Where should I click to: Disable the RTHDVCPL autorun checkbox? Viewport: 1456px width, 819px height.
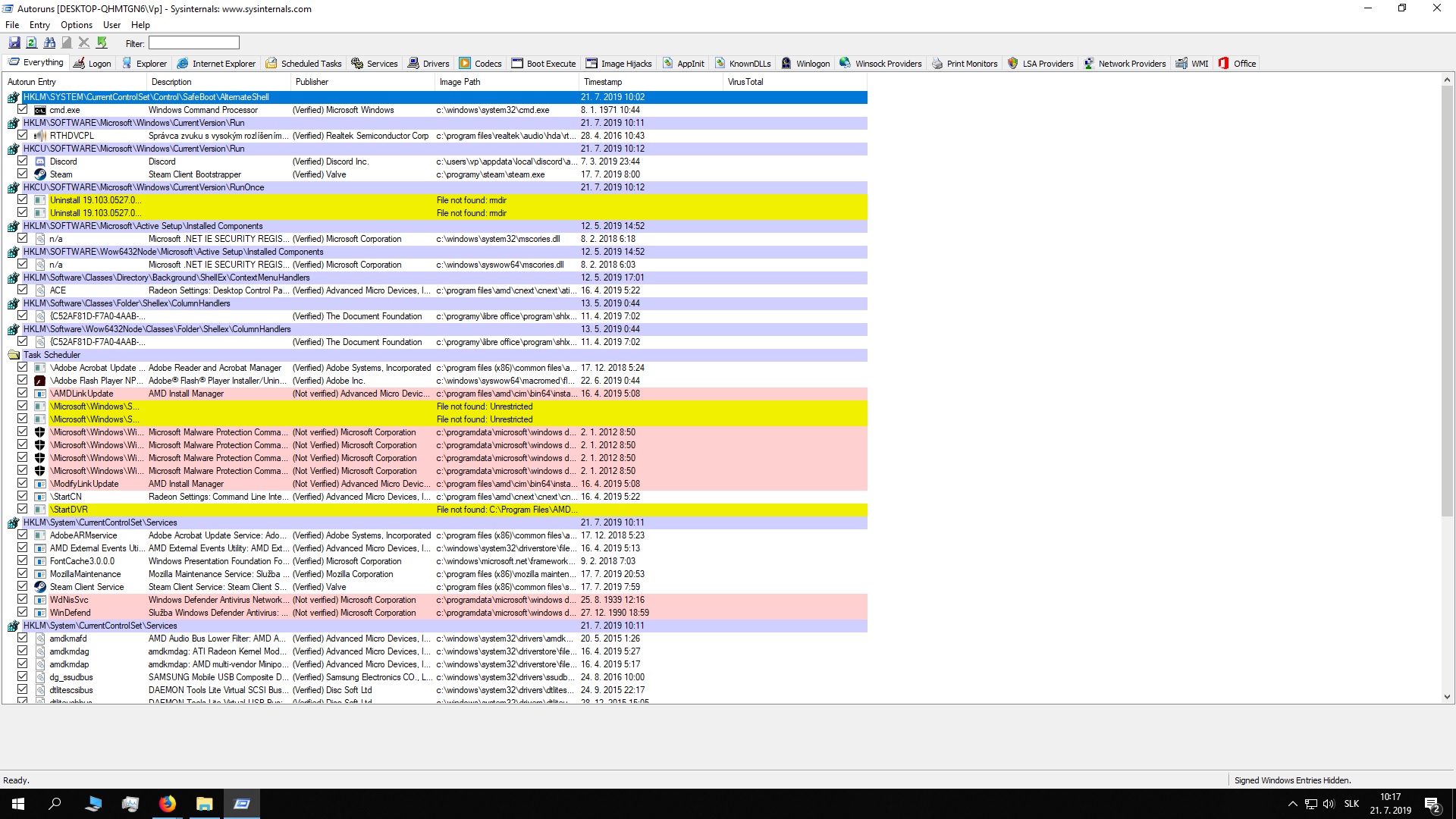point(23,136)
